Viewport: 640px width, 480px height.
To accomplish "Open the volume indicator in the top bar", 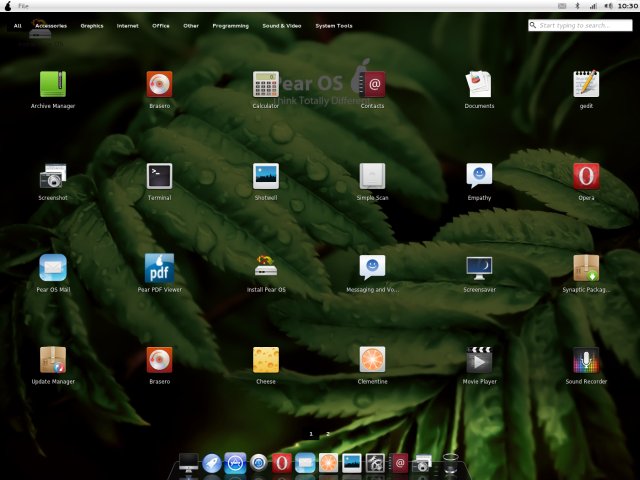I will pos(608,6).
